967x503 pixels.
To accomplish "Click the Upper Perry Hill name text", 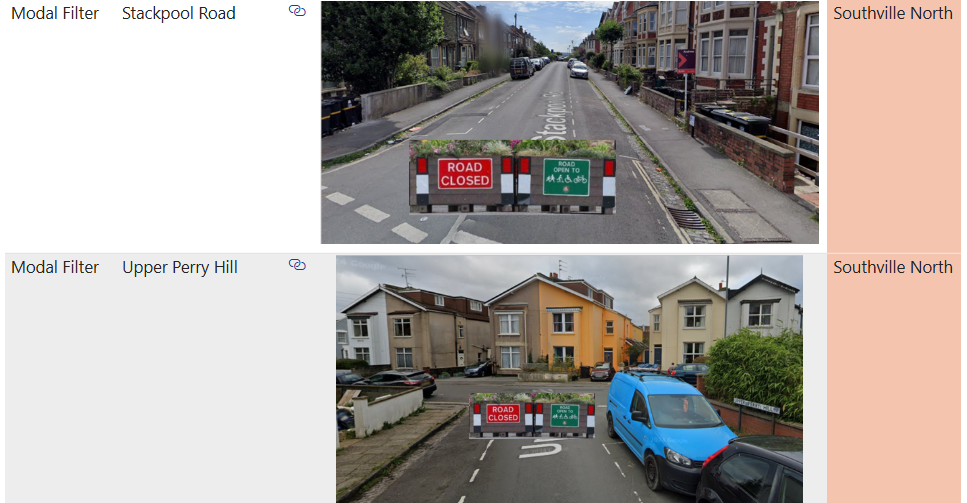I will [180, 268].
